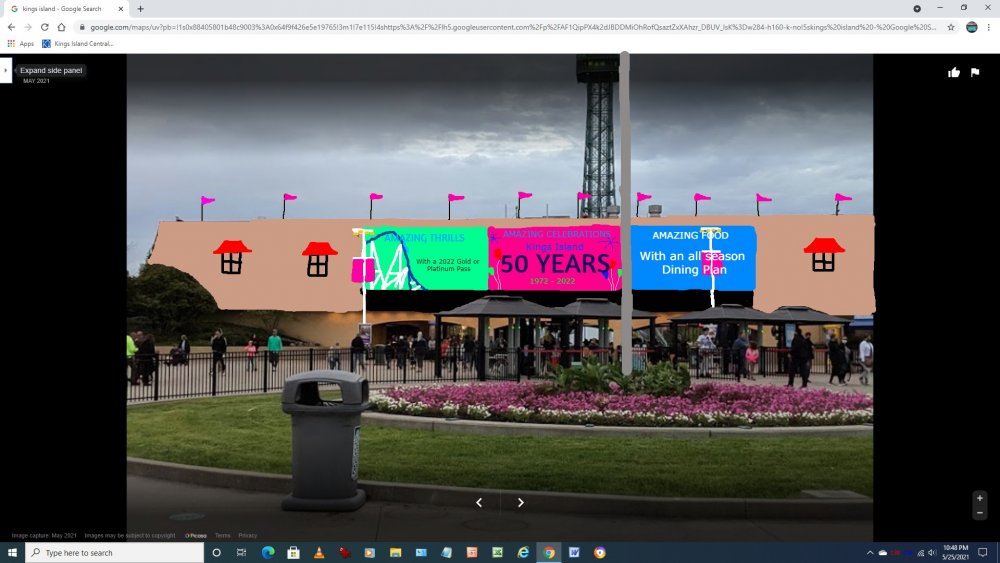Viewport: 1000px width, 563px height.
Task: Go to next photo arrow
Action: pos(520,502)
